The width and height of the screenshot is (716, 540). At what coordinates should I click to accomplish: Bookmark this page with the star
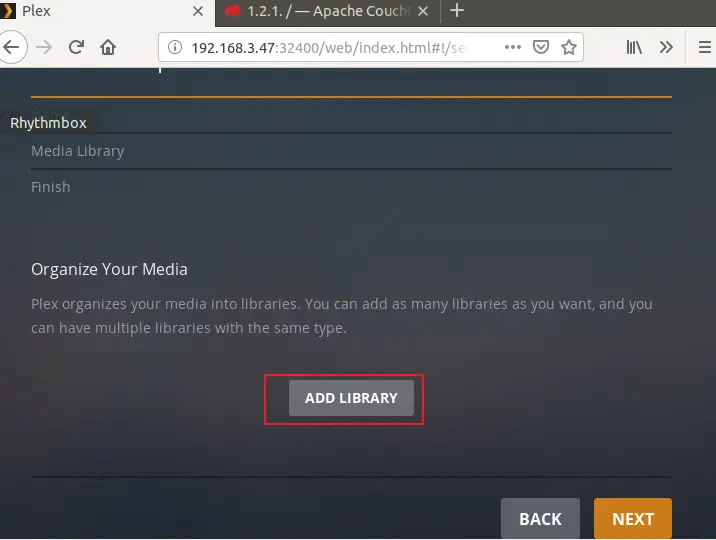[x=569, y=47]
